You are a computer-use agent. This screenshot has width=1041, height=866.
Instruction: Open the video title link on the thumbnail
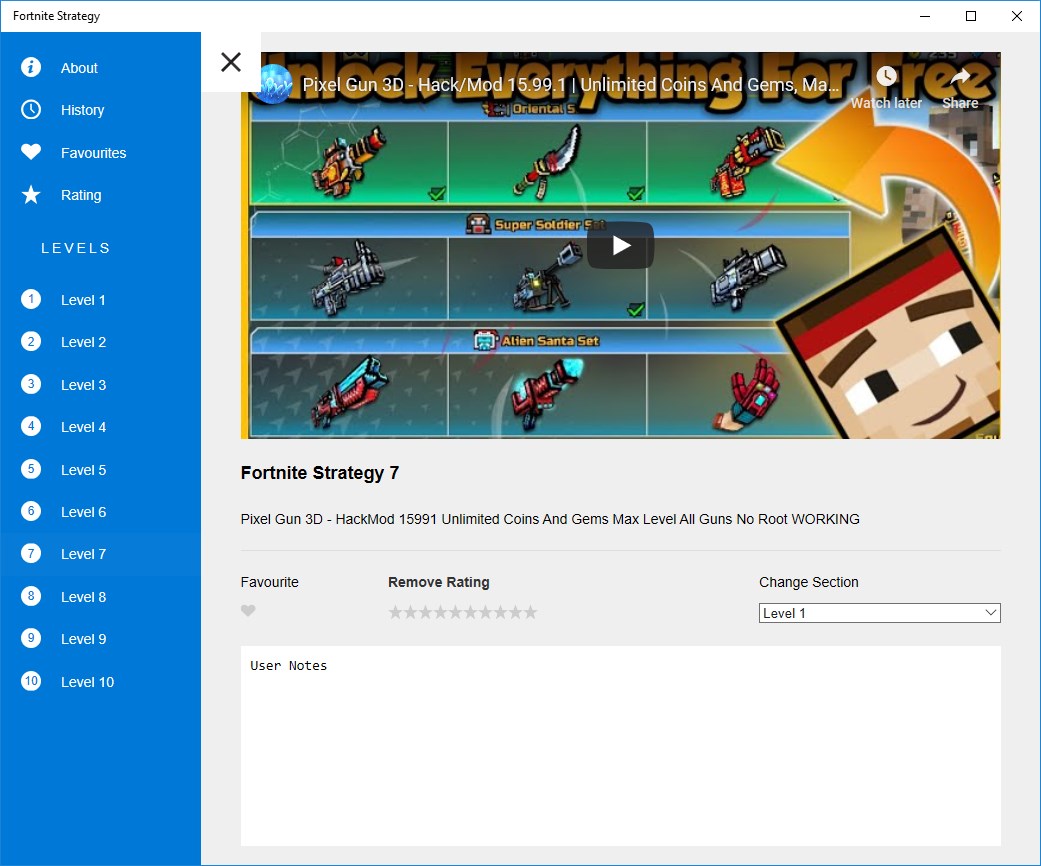tap(570, 85)
